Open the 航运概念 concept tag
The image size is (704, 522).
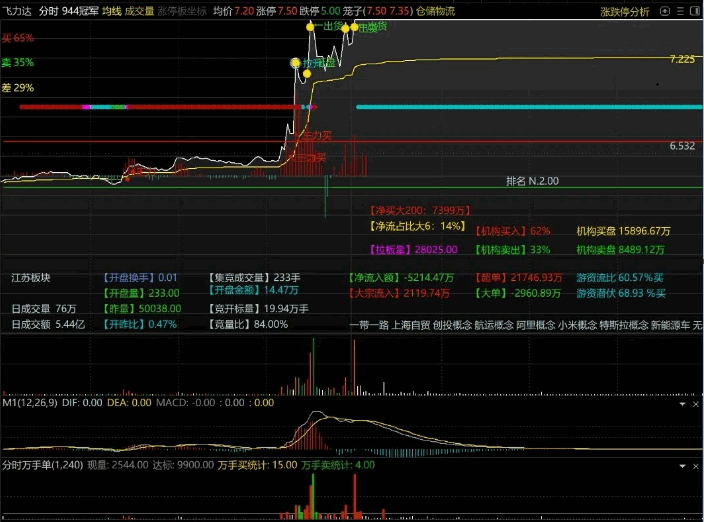[x=494, y=325]
